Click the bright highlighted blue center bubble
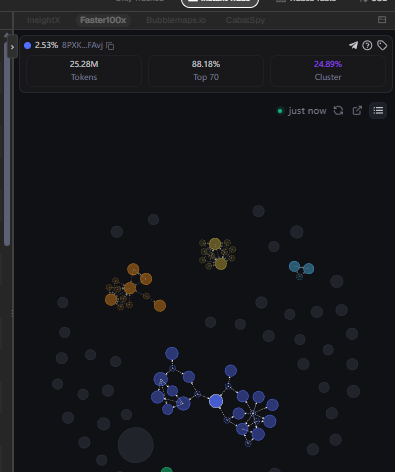 coord(216,401)
